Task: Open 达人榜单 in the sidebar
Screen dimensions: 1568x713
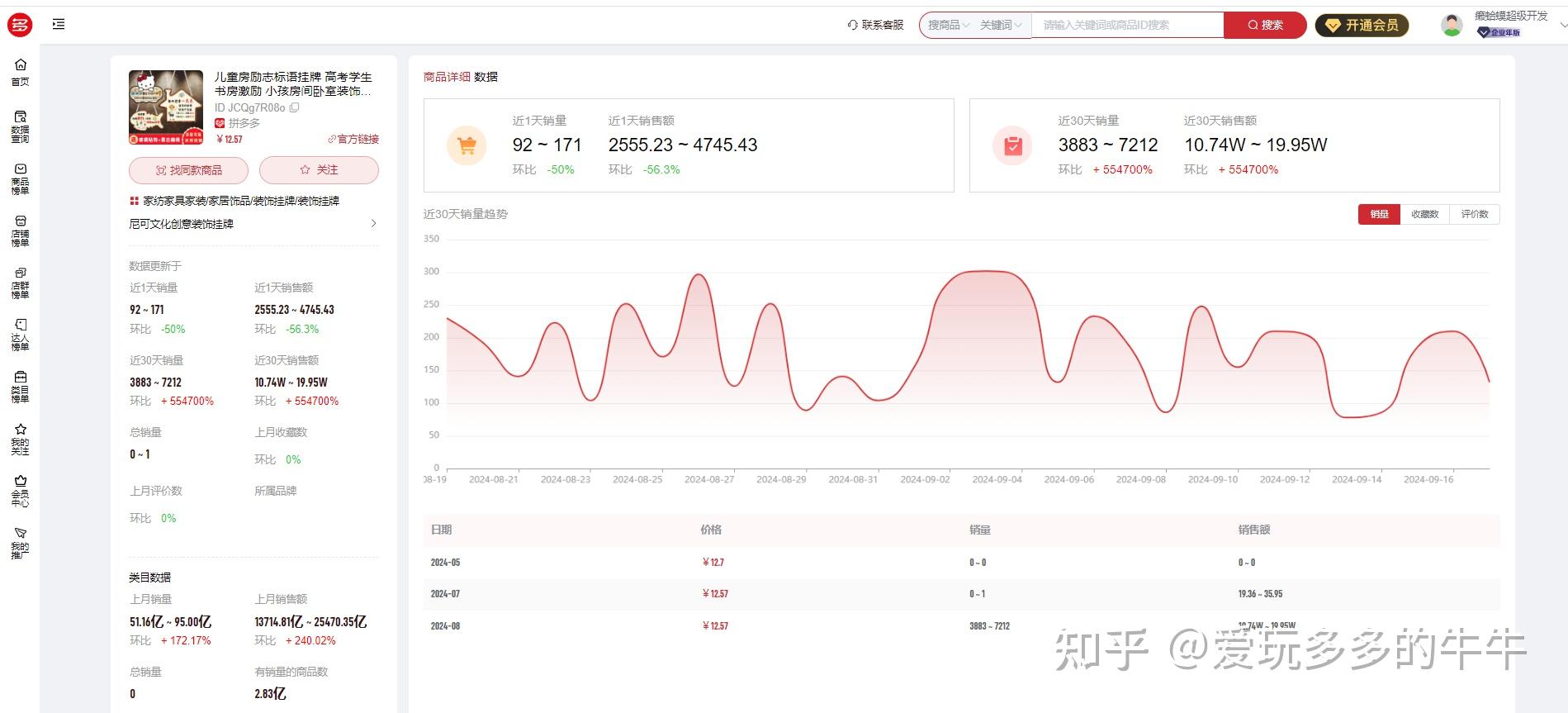Action: point(20,335)
